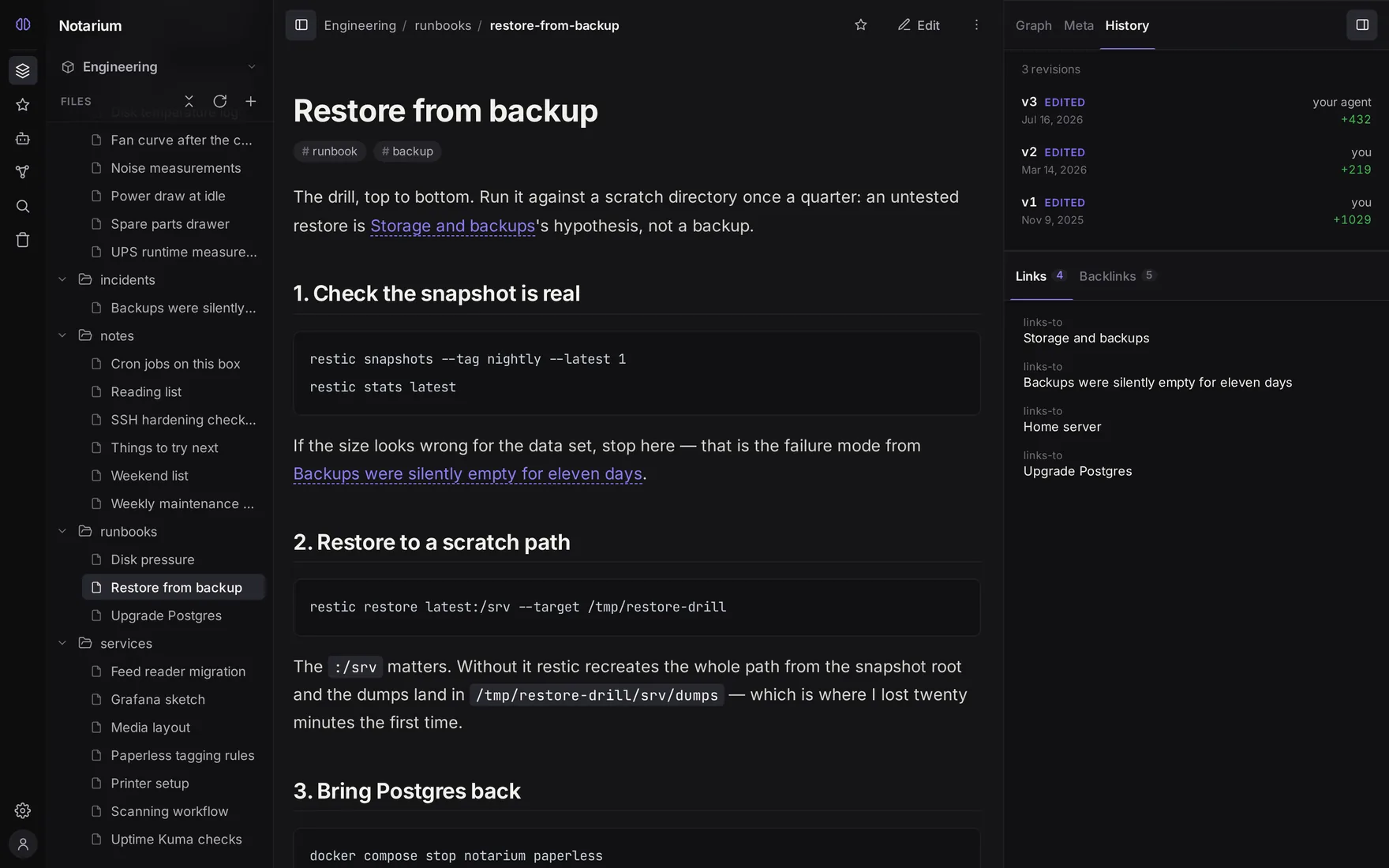Open Fan curve after the c... file

click(x=174, y=140)
